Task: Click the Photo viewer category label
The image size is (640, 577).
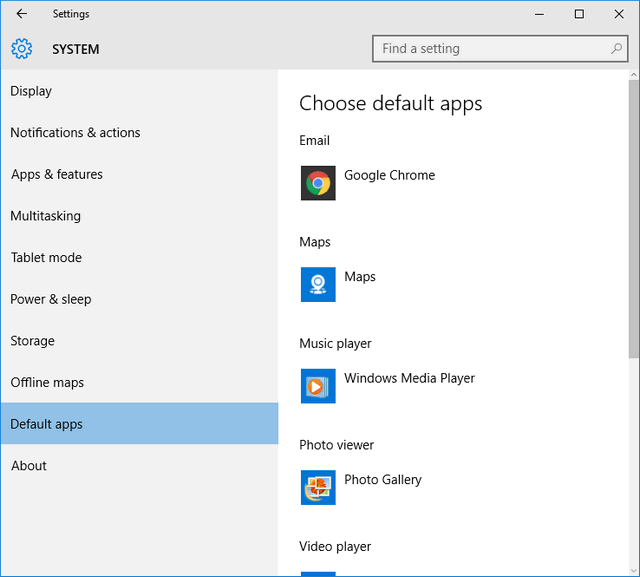Action: click(336, 445)
